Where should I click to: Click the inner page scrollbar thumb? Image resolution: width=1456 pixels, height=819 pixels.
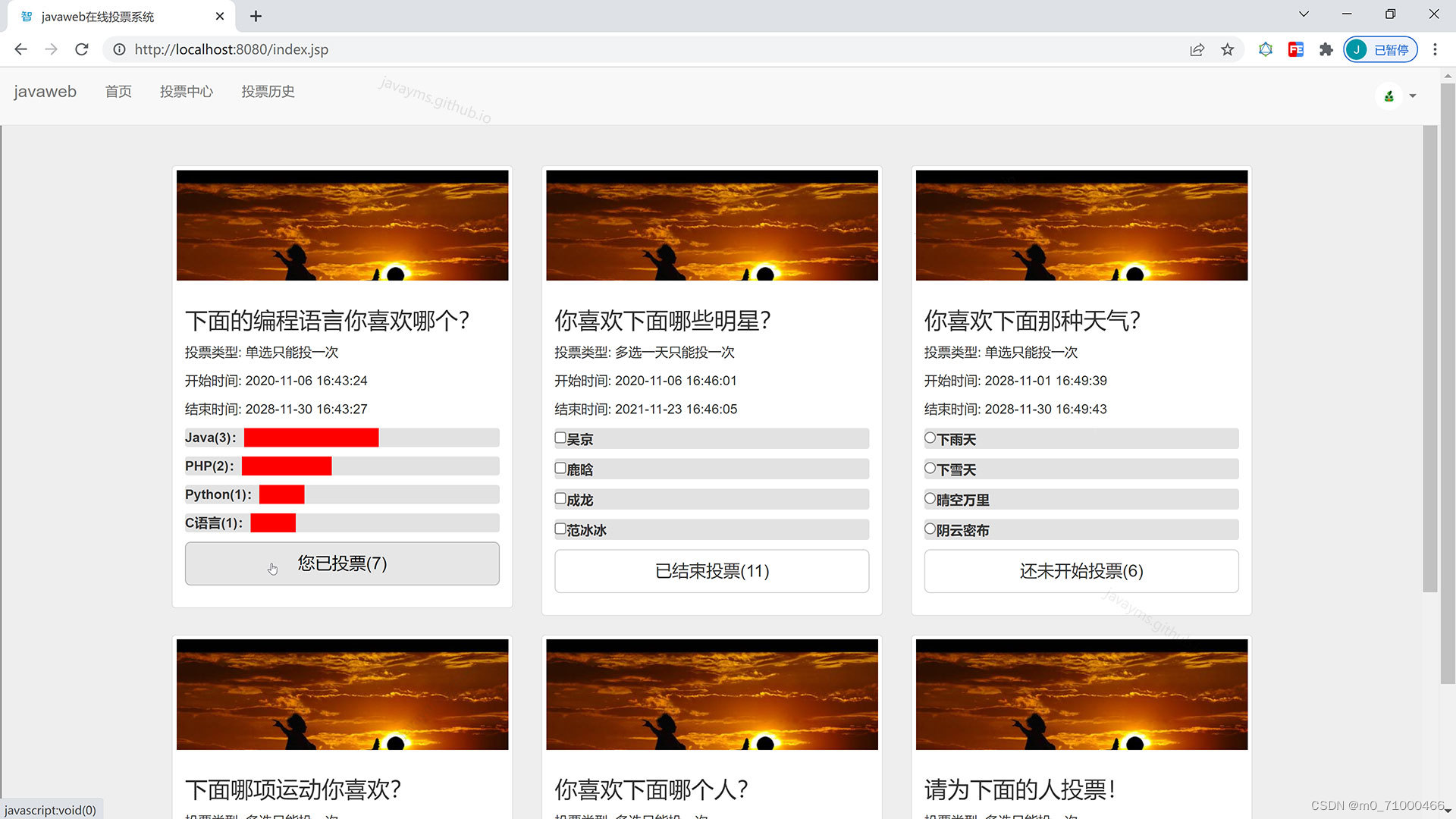point(1430,359)
